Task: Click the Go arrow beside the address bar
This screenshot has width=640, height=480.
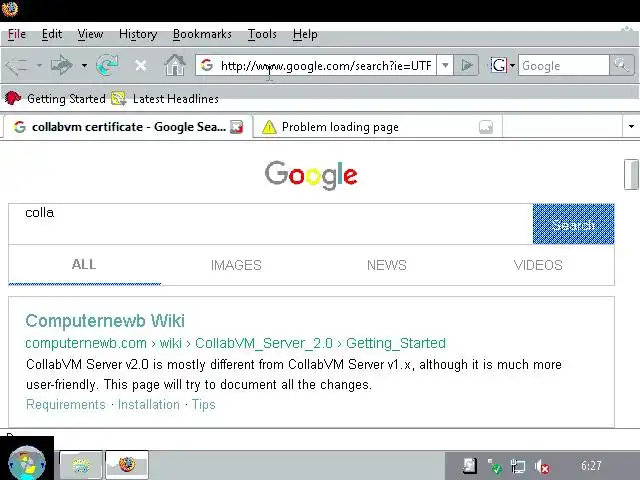Action: pyautogui.click(x=466, y=65)
